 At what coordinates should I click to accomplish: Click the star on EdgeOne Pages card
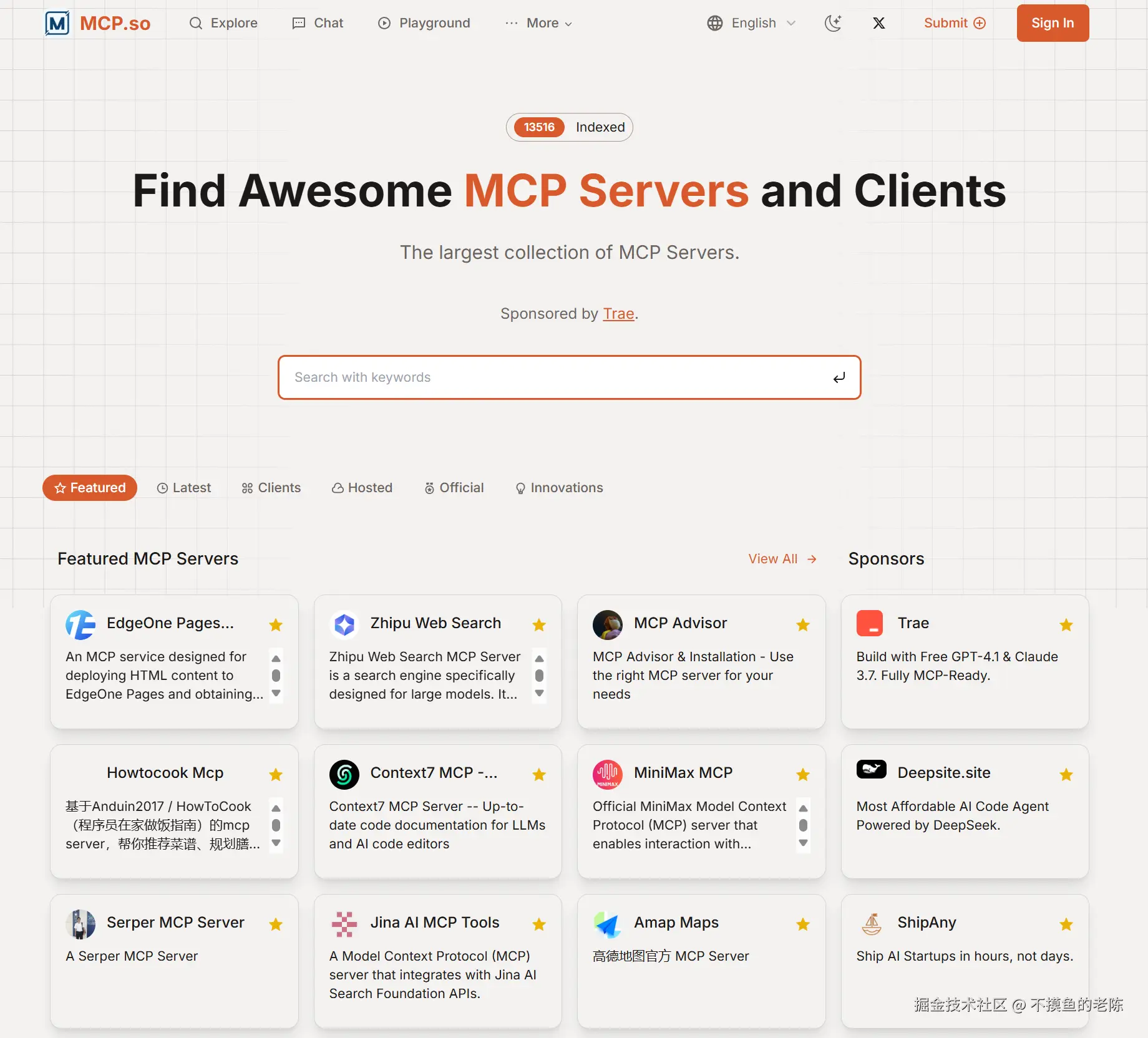tap(276, 624)
